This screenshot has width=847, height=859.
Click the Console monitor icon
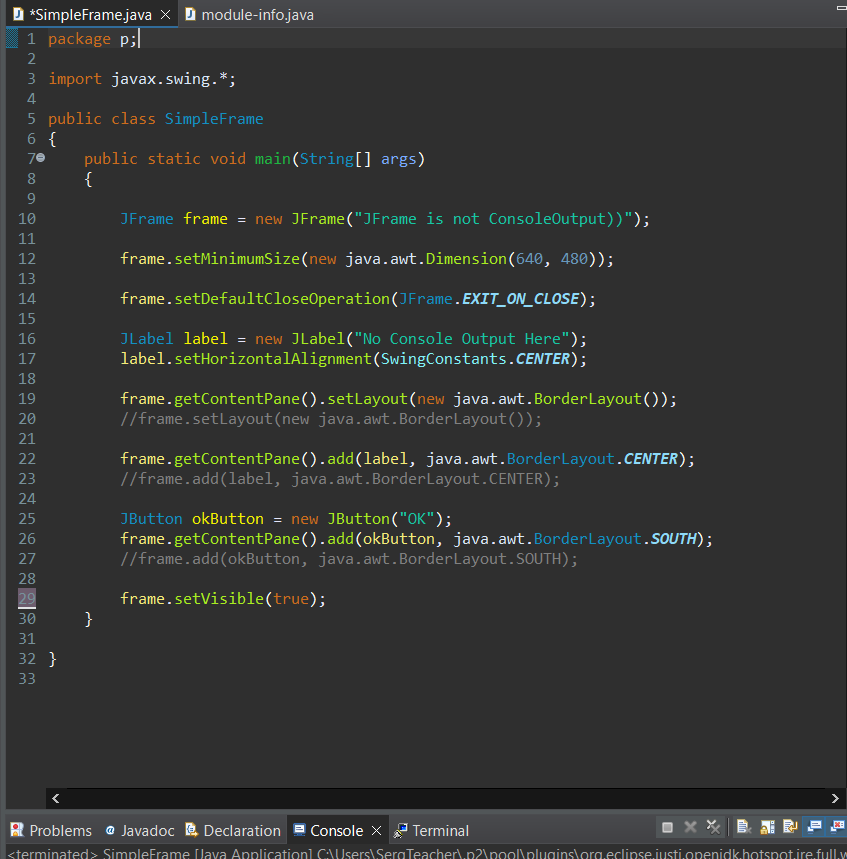pyautogui.click(x=299, y=829)
